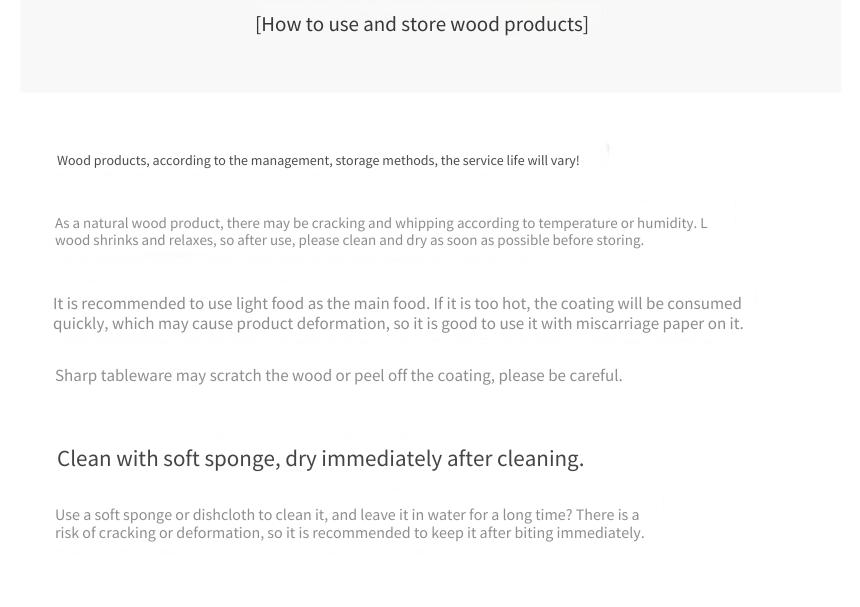Screen dimensions: 860x607
Task: Click the line starting 'quickly, which may cause product deformation'
Action: [x=398, y=324]
